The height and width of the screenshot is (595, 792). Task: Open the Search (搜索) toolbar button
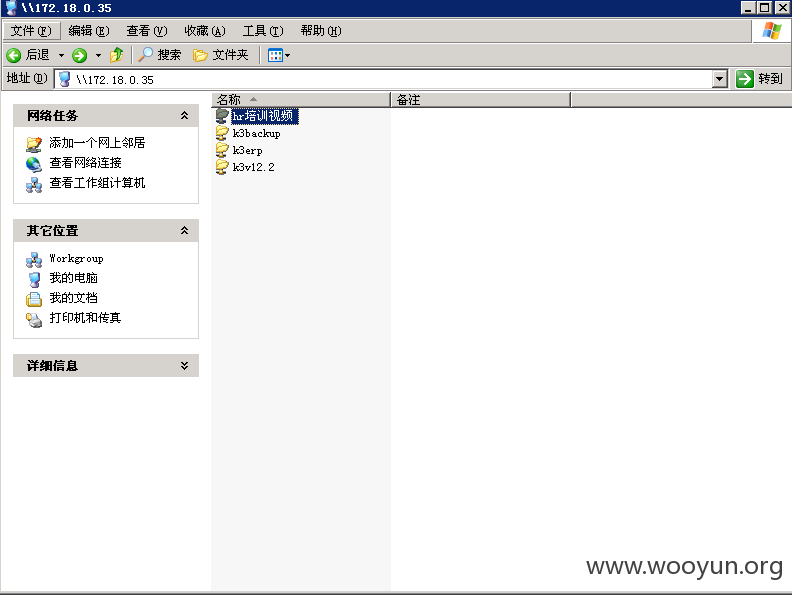(x=160, y=55)
